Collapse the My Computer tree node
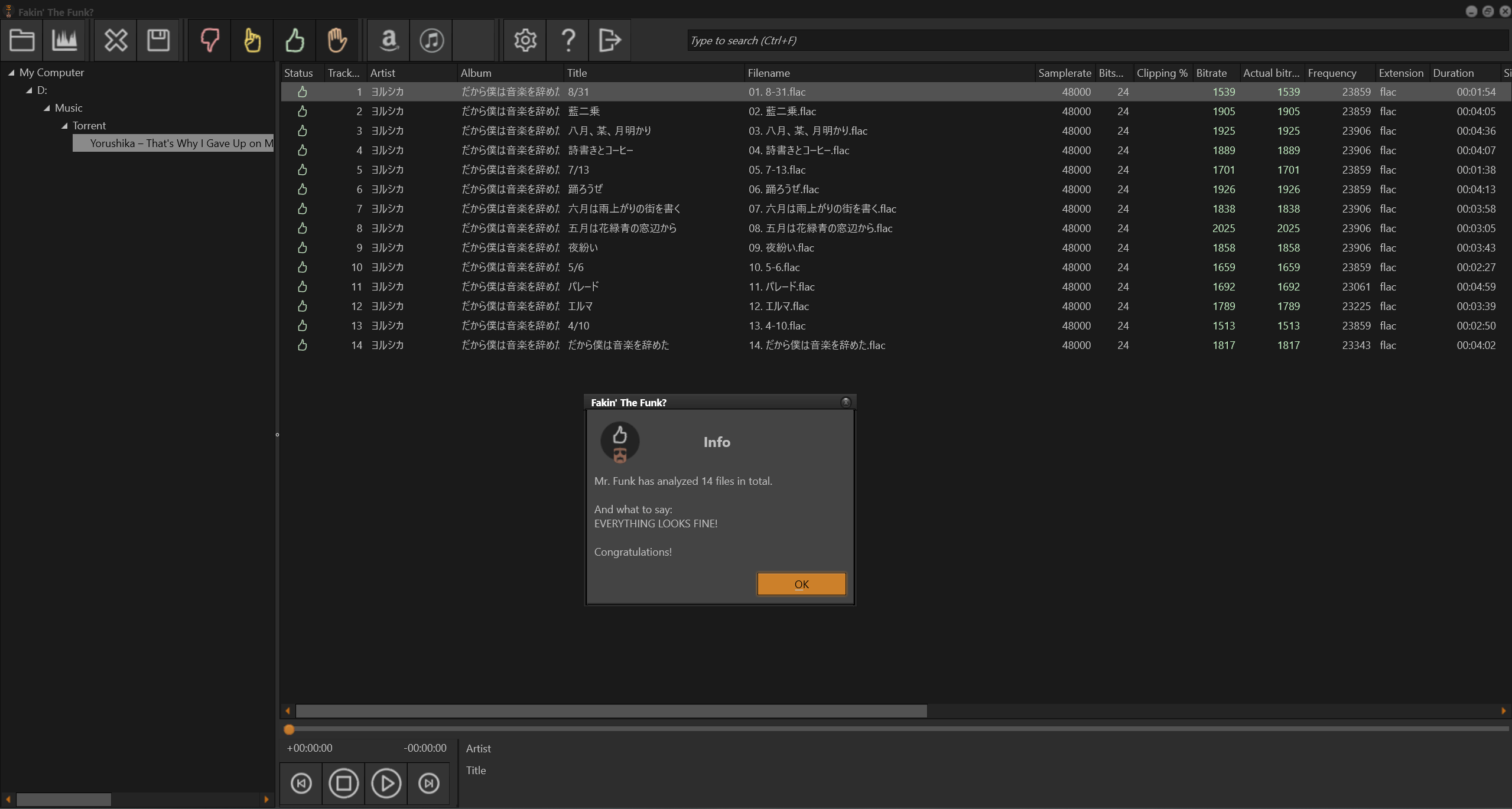Viewport: 1512px width, 809px height. (11, 73)
